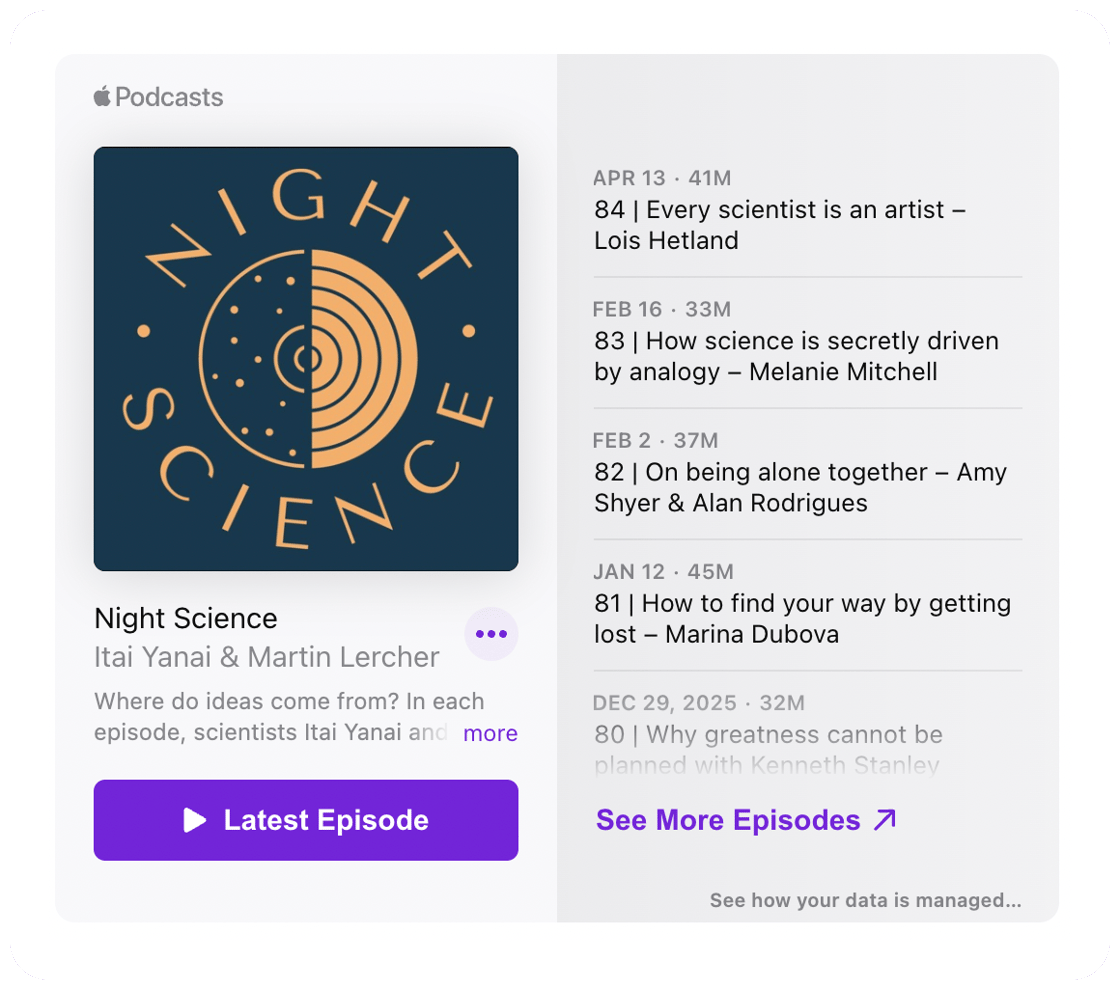Click the Apple Podcasts logo

tap(158, 96)
